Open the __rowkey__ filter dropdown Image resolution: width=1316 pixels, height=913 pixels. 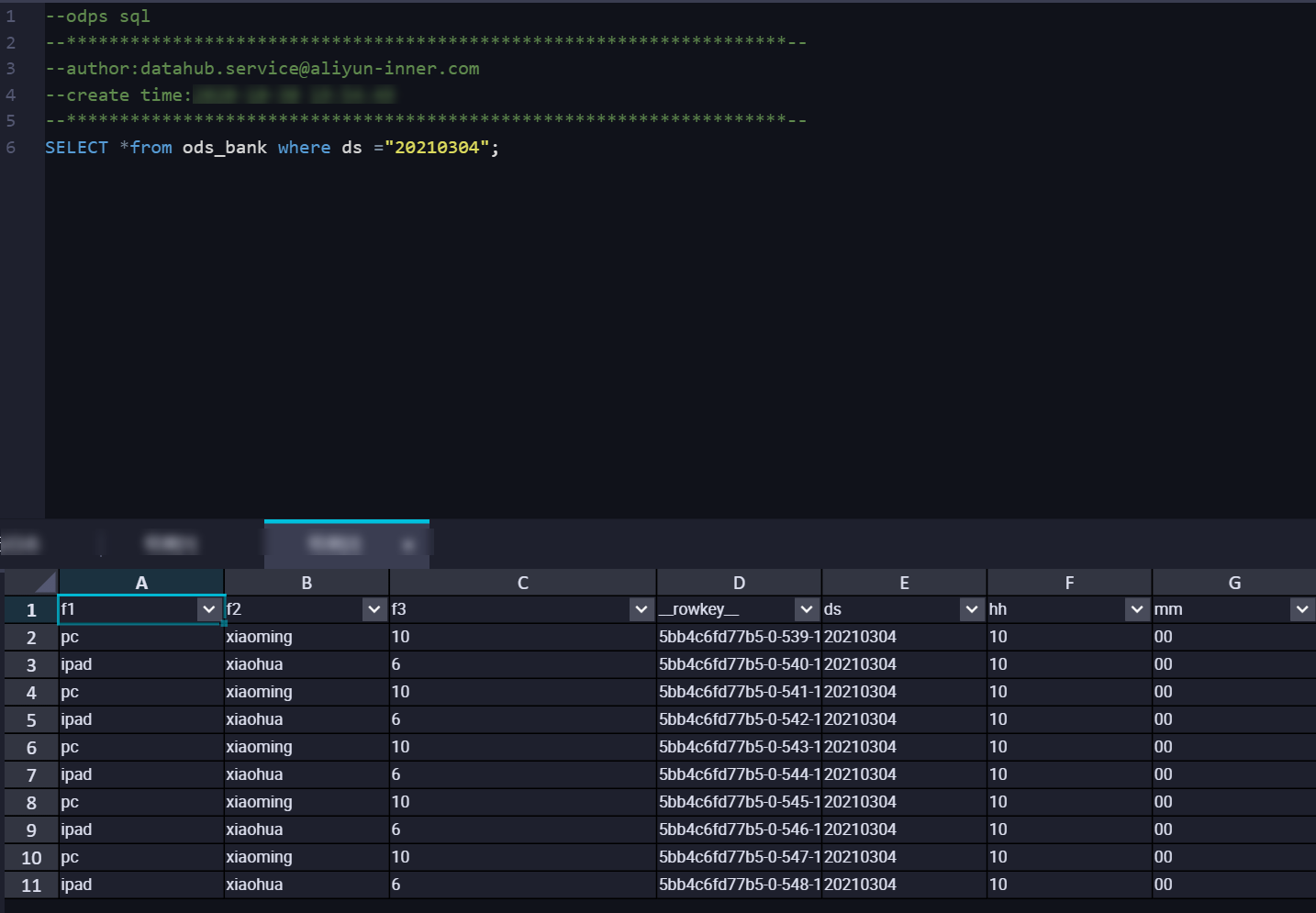(x=807, y=609)
